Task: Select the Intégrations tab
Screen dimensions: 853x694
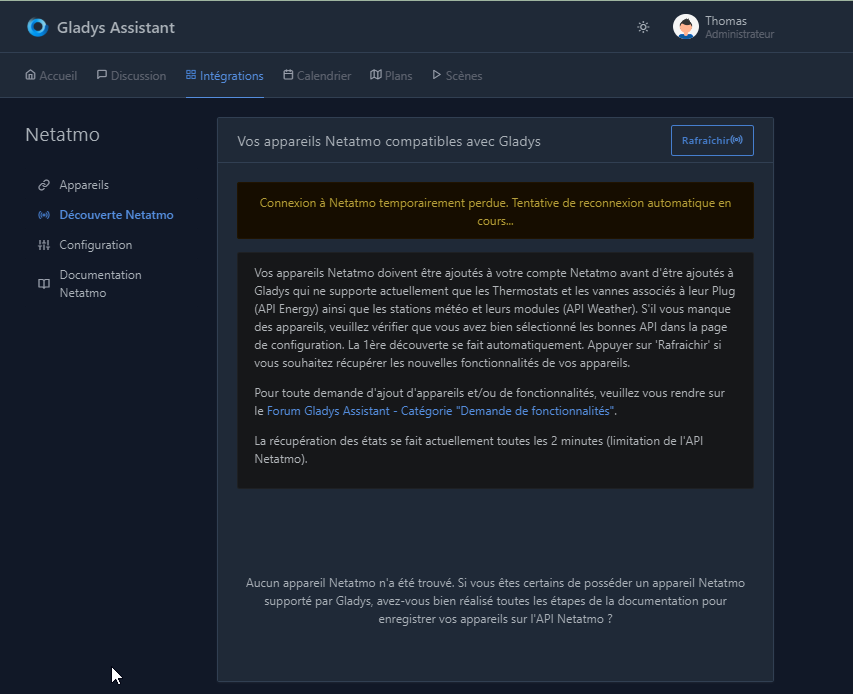Action: (225, 76)
